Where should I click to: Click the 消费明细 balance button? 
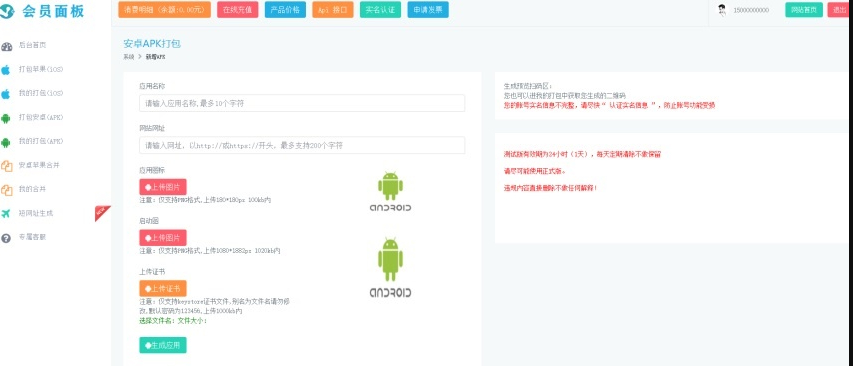coord(164,10)
